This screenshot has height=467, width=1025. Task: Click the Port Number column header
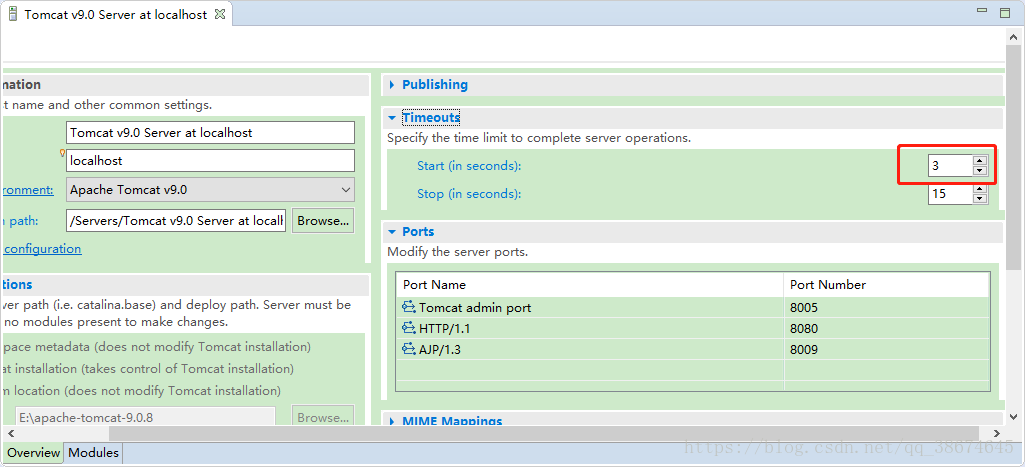point(886,285)
